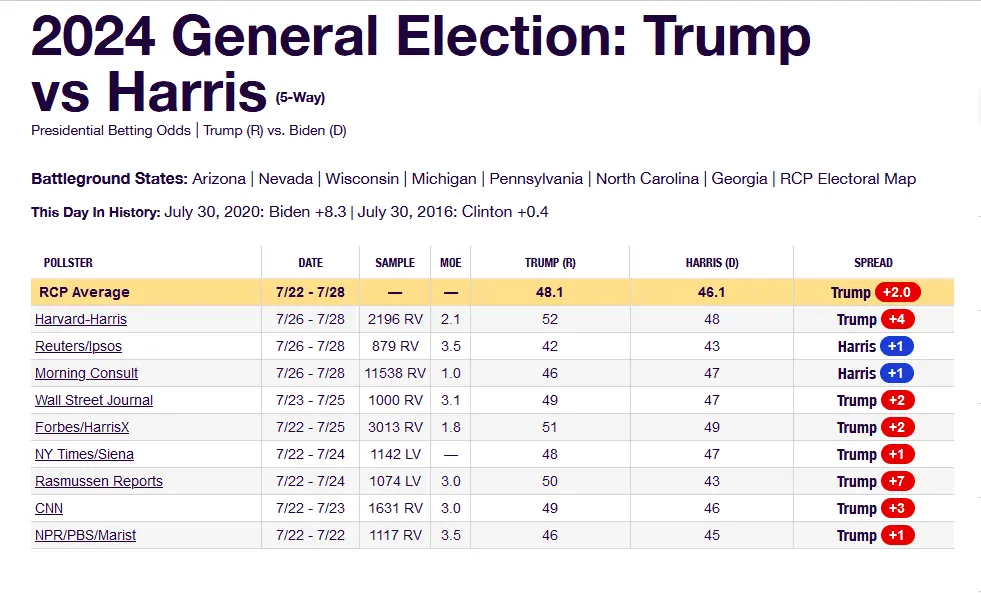
Task: Open the NY Times/Siena poll
Action: (84, 455)
